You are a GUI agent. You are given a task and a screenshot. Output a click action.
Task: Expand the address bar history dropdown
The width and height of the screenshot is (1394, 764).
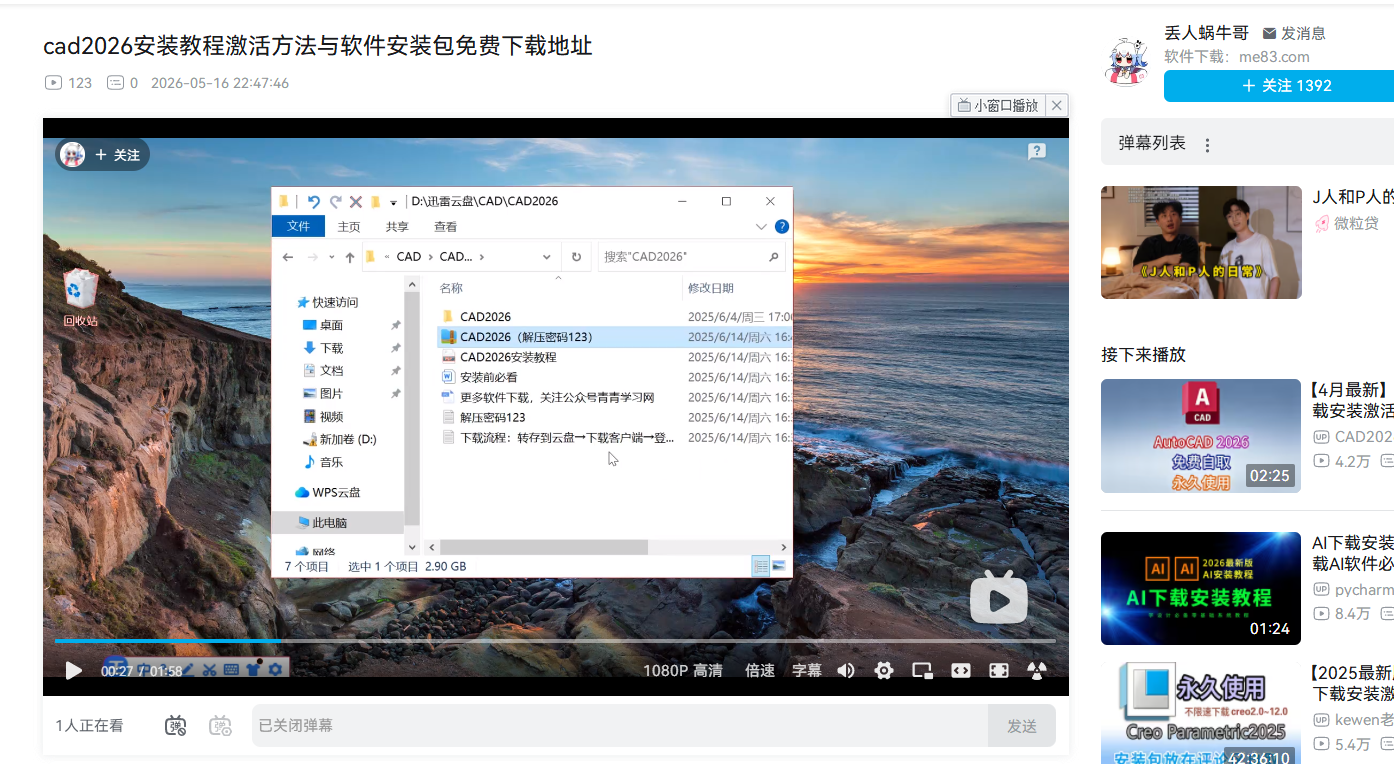click(547, 257)
